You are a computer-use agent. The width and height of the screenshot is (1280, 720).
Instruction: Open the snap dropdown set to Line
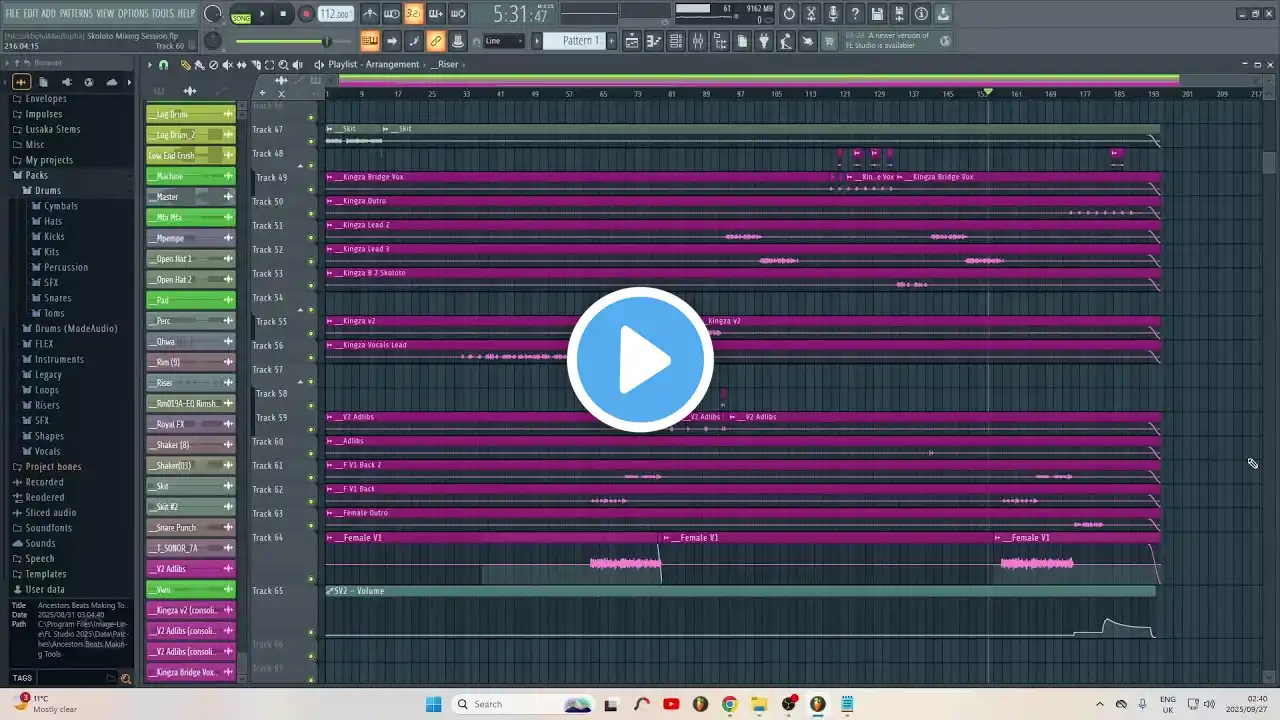click(x=504, y=41)
